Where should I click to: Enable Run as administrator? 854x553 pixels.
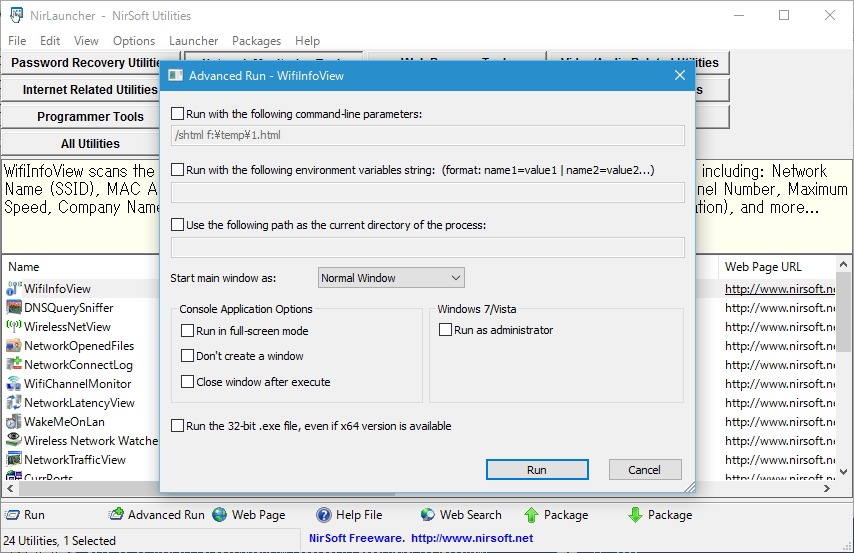(x=445, y=330)
